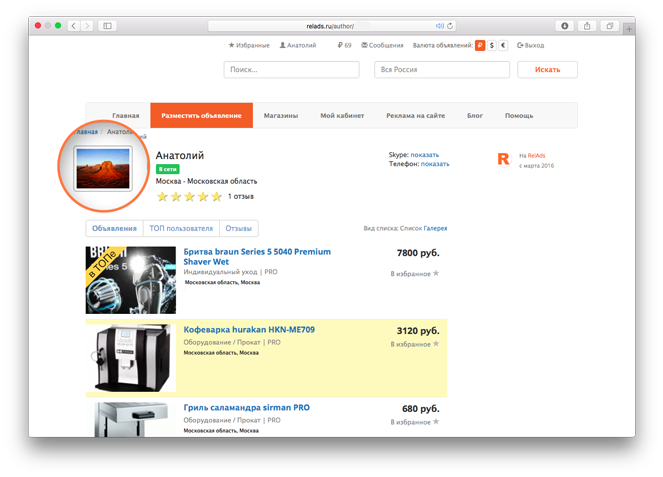Select the dollar currency toggle
The height and width of the screenshot is (477, 663).
click(492, 45)
